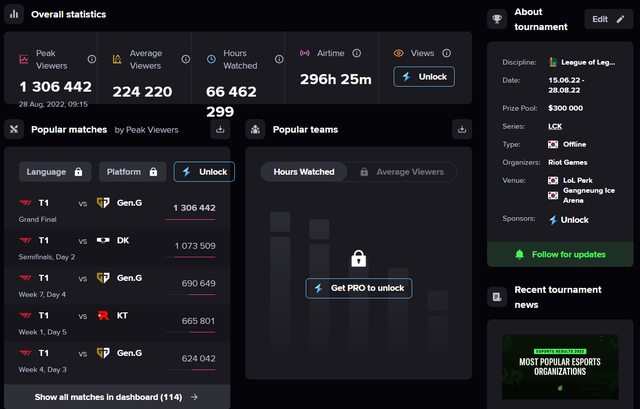Open the locked Language filter
This screenshot has height=409, width=640.
(x=55, y=172)
